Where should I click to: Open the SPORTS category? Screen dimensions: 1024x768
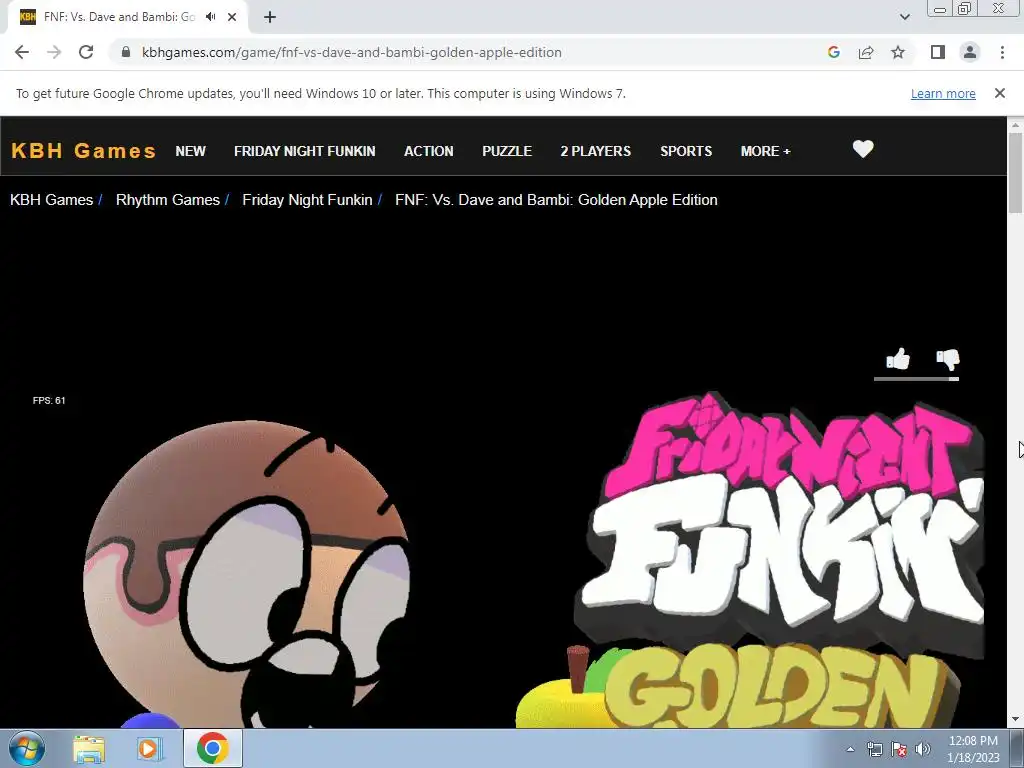(686, 151)
